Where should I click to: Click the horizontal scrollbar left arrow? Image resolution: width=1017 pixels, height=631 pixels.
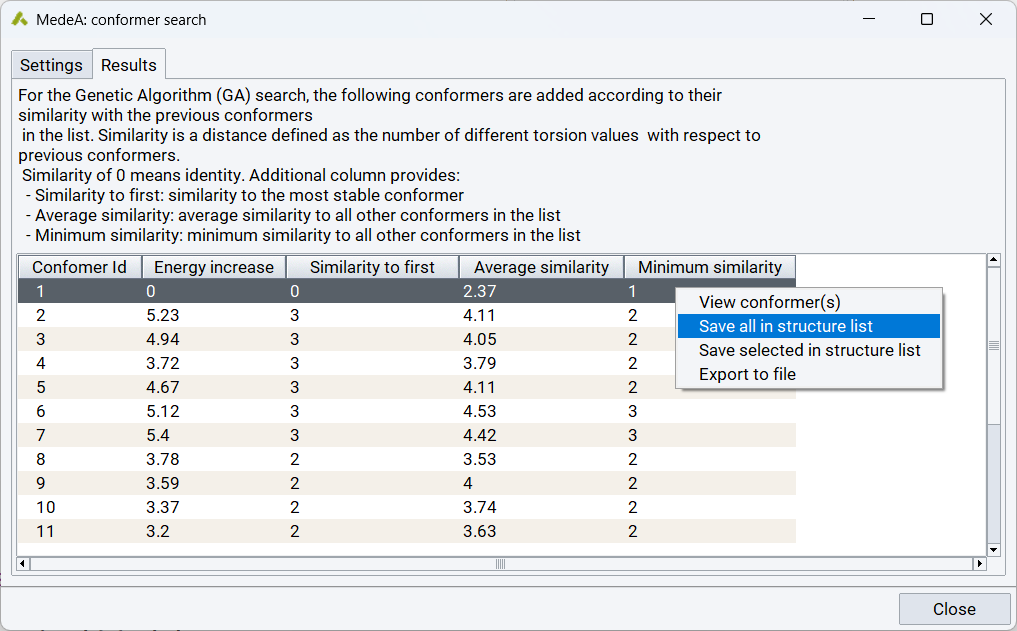23,564
